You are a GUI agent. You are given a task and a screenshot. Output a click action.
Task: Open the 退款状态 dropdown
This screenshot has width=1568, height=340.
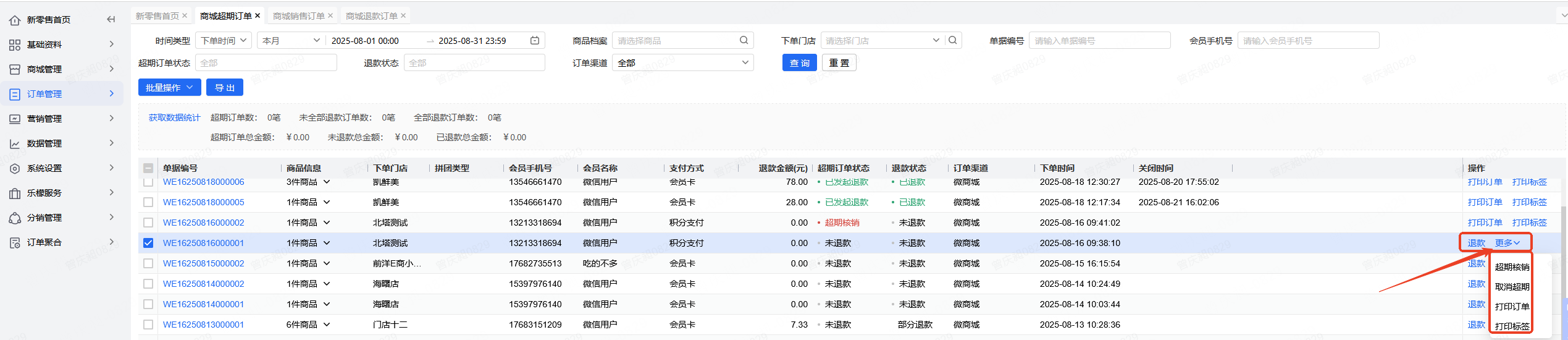pyautogui.click(x=474, y=63)
